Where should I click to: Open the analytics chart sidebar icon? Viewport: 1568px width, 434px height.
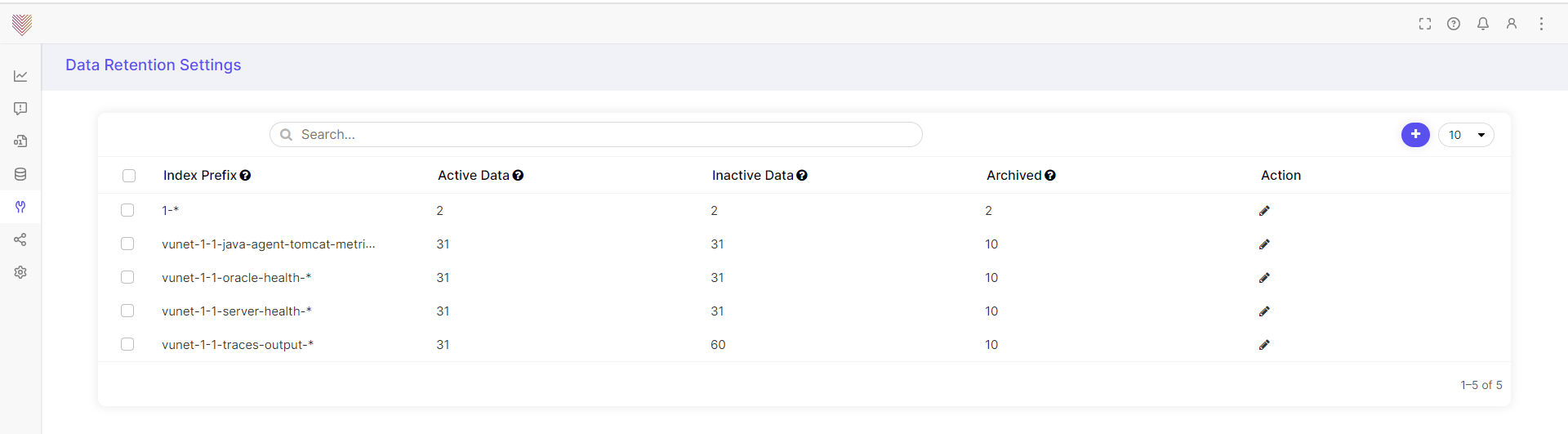pyautogui.click(x=20, y=76)
